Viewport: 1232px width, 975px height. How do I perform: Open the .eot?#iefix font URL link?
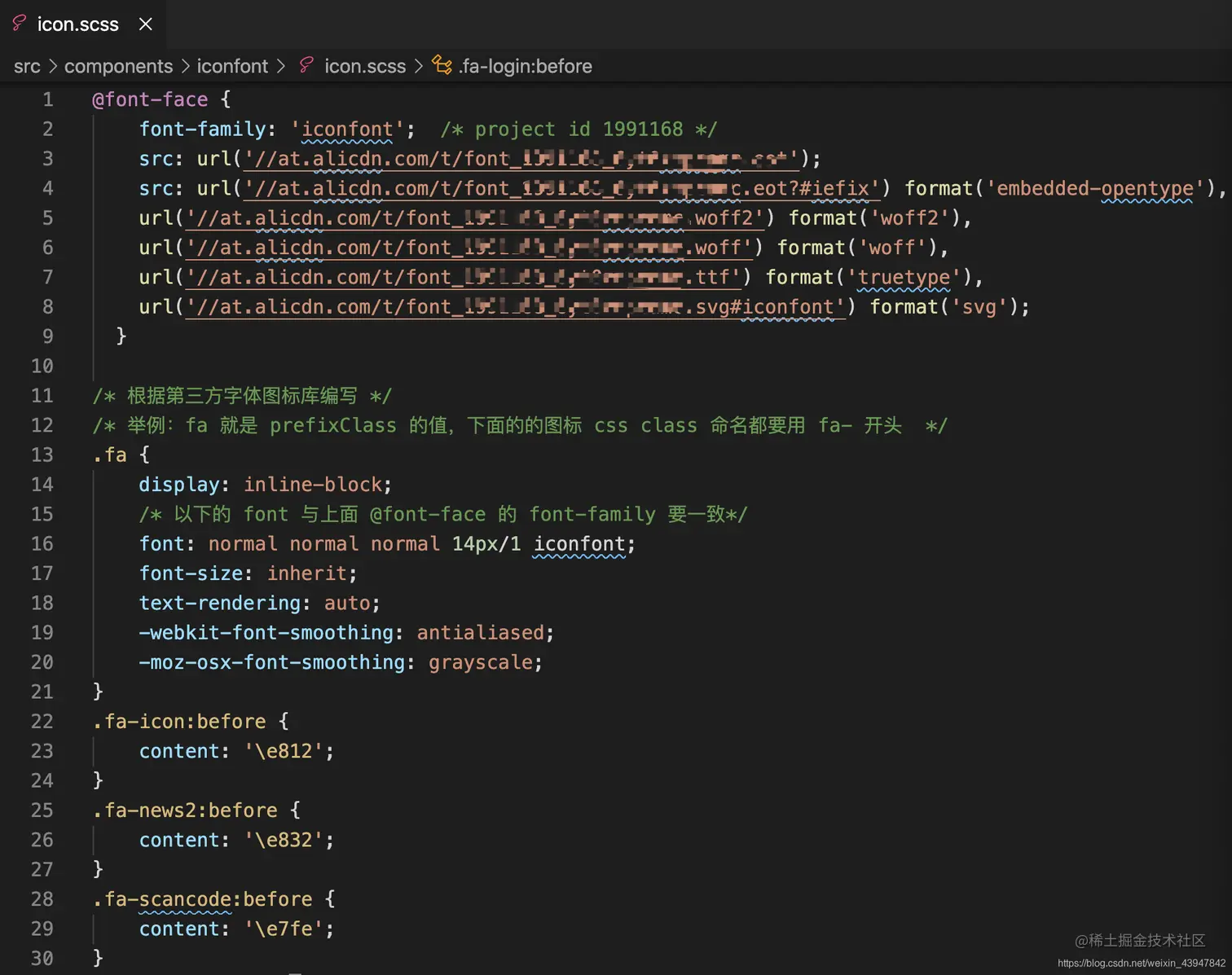(561, 189)
